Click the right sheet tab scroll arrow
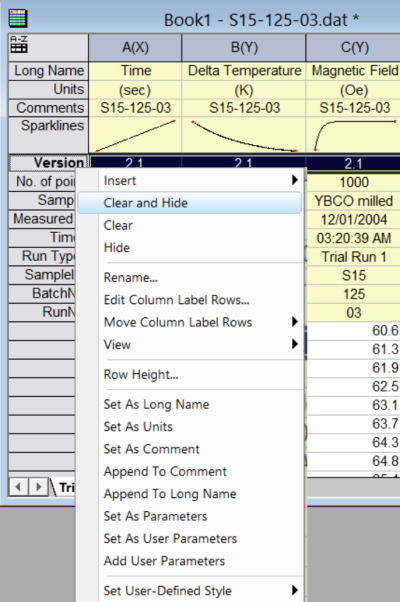Image resolution: width=400 pixels, height=602 pixels. pyautogui.click(x=38, y=487)
